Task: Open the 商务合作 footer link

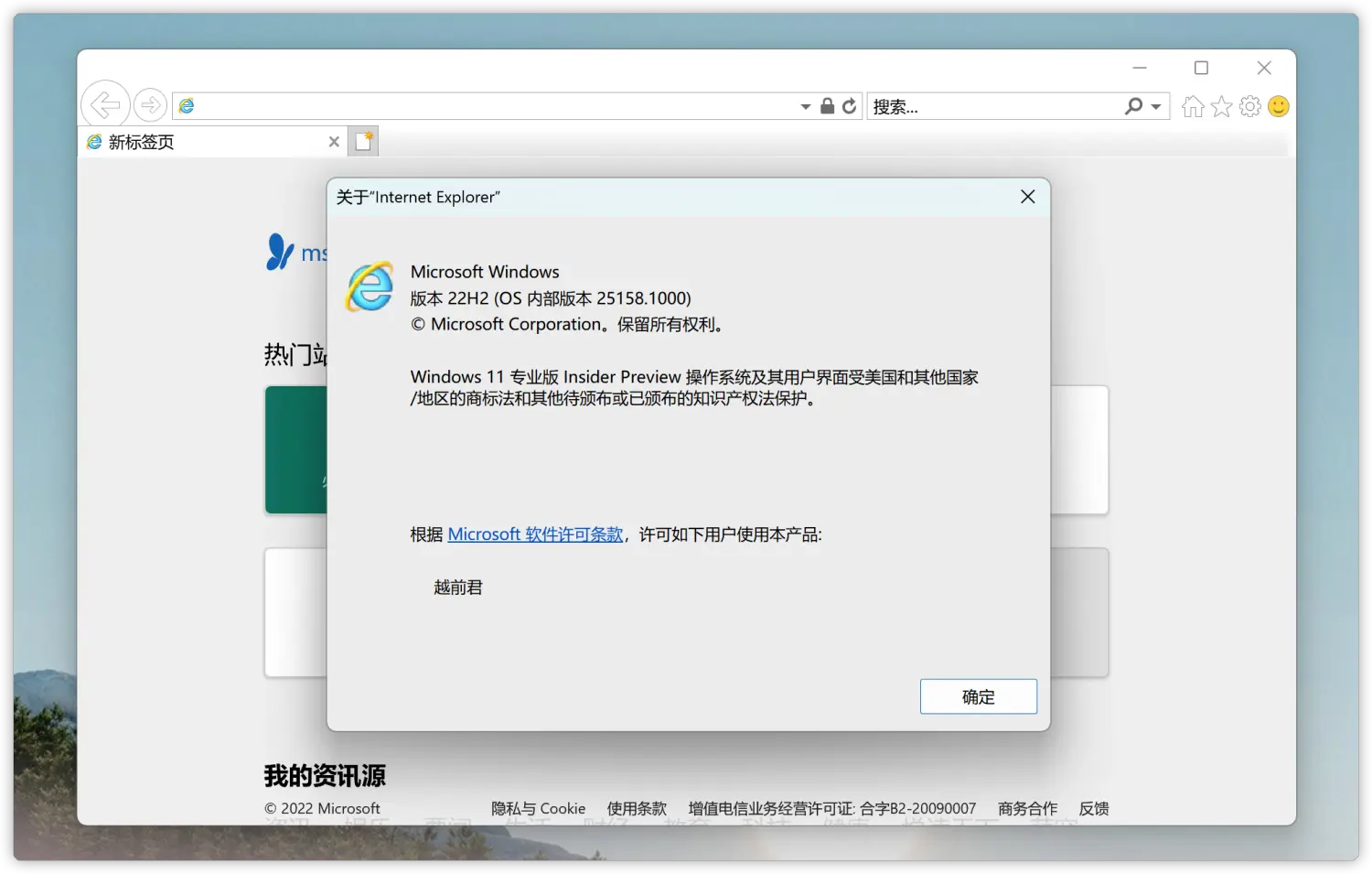Action: point(1028,809)
